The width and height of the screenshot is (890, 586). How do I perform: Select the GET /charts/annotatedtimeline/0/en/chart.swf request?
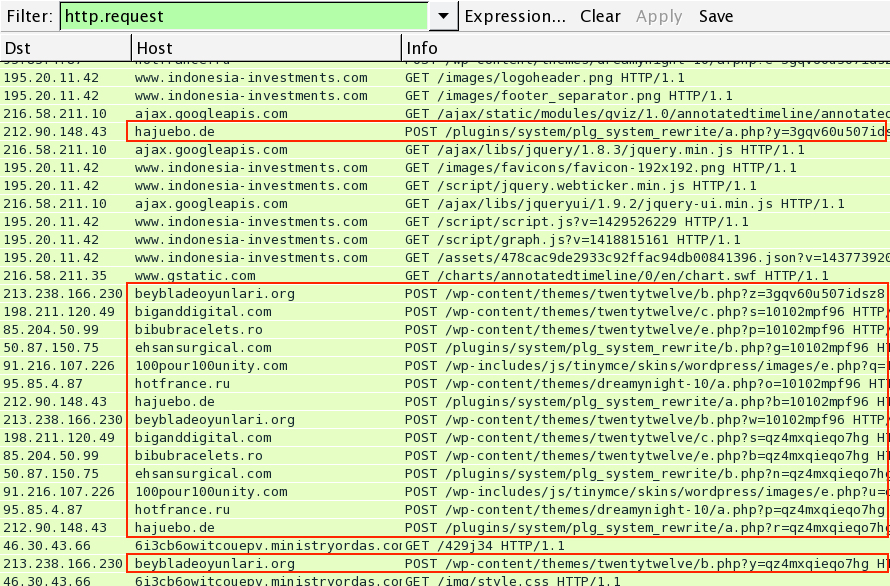(x=445, y=276)
